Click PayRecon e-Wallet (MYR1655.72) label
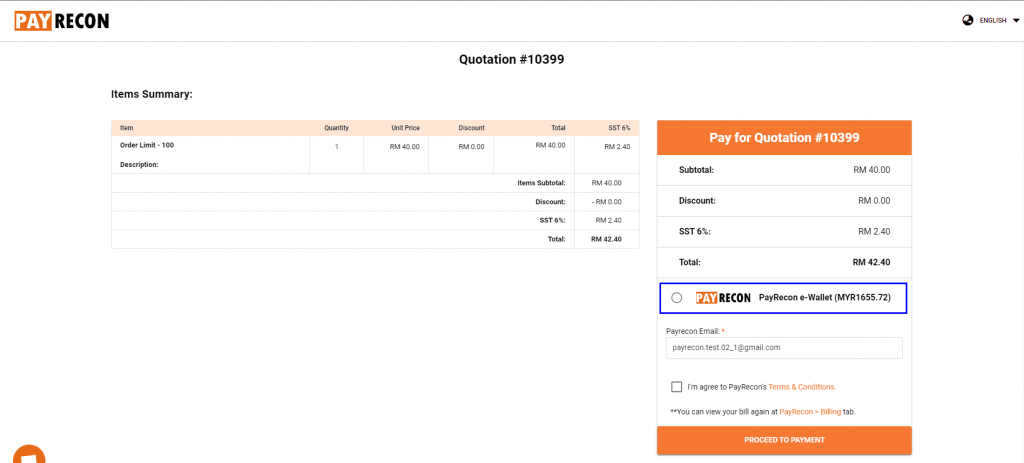This screenshot has width=1024, height=463. click(824, 298)
